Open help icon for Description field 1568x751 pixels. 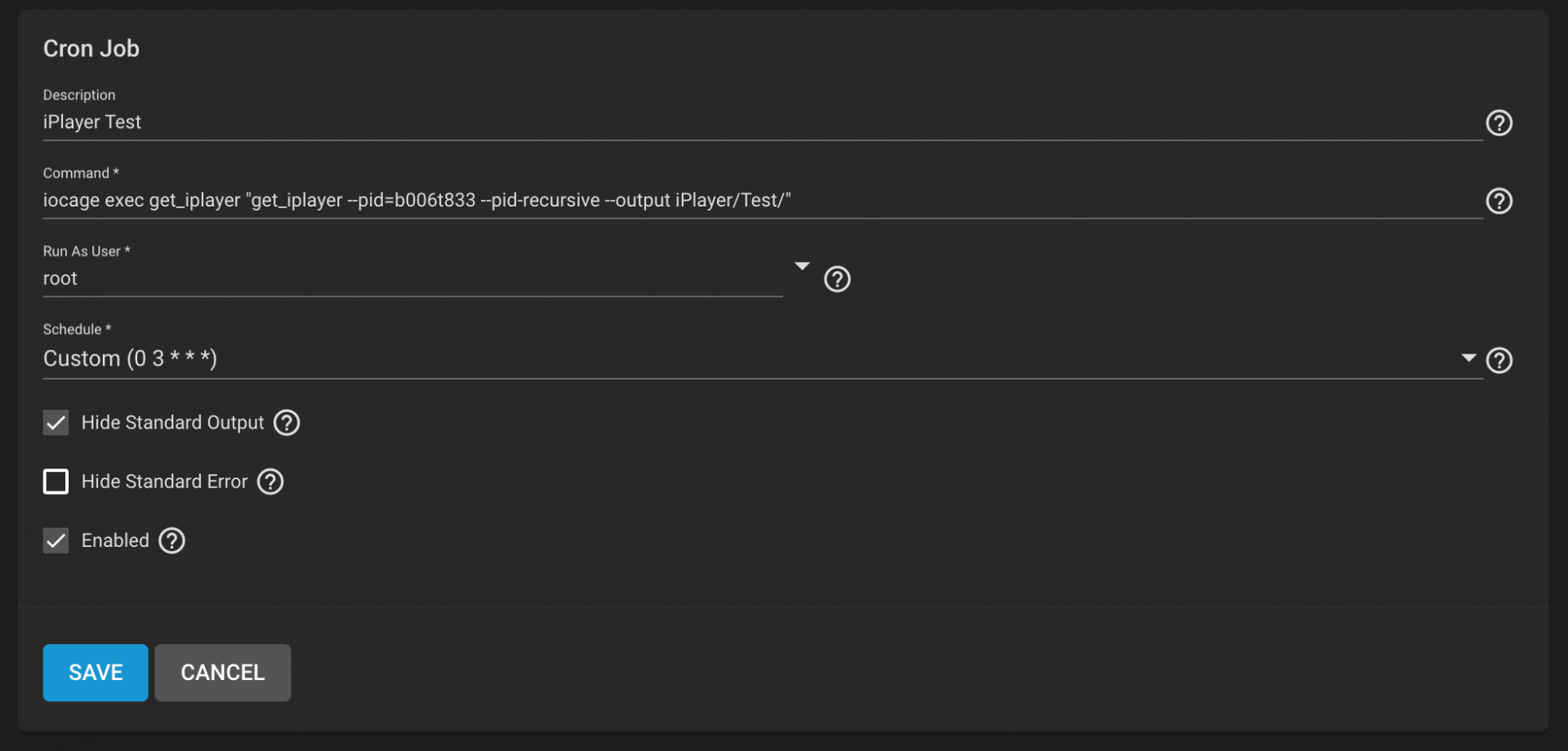point(1499,122)
